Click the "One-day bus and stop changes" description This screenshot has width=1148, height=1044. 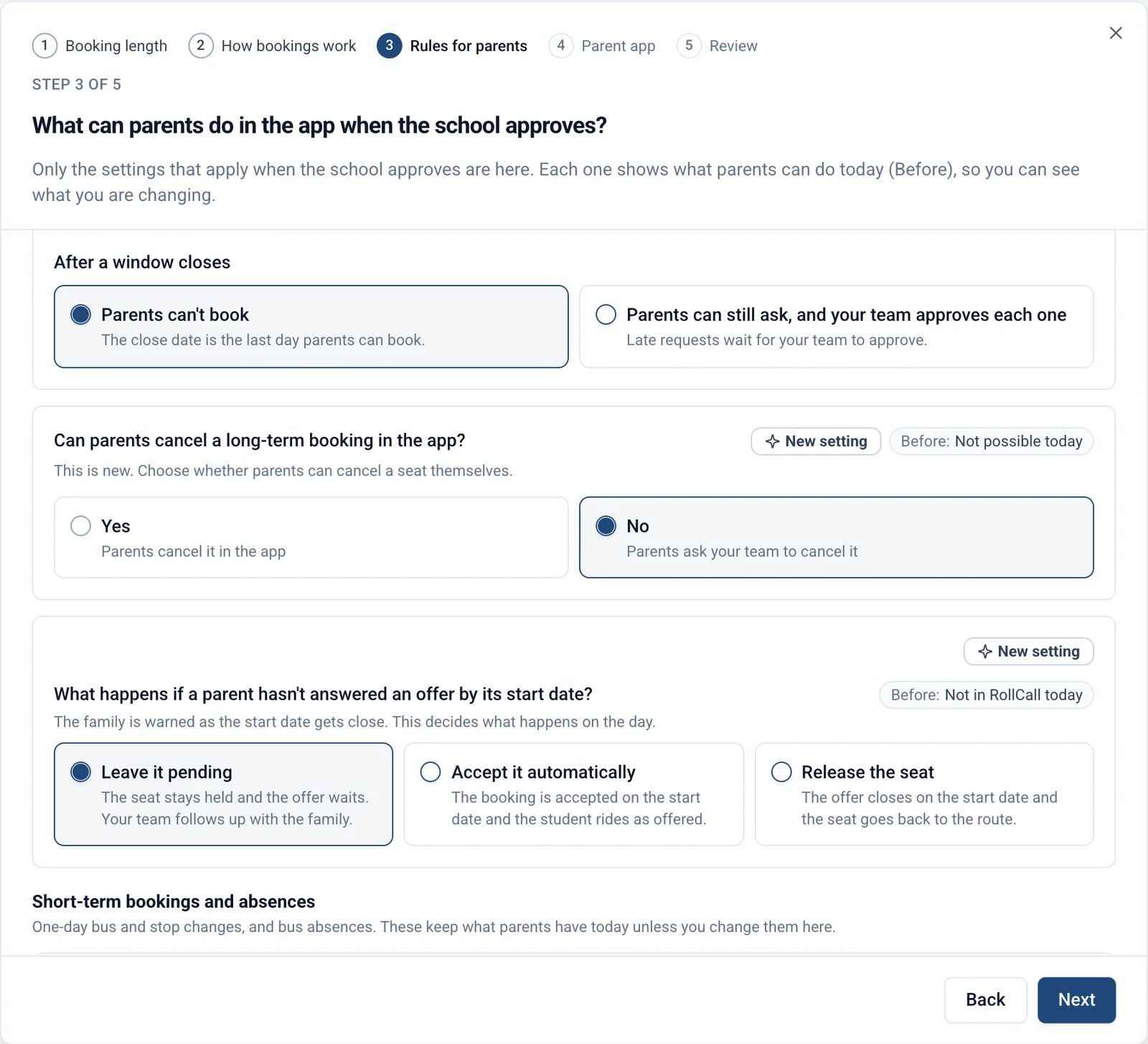point(434,926)
